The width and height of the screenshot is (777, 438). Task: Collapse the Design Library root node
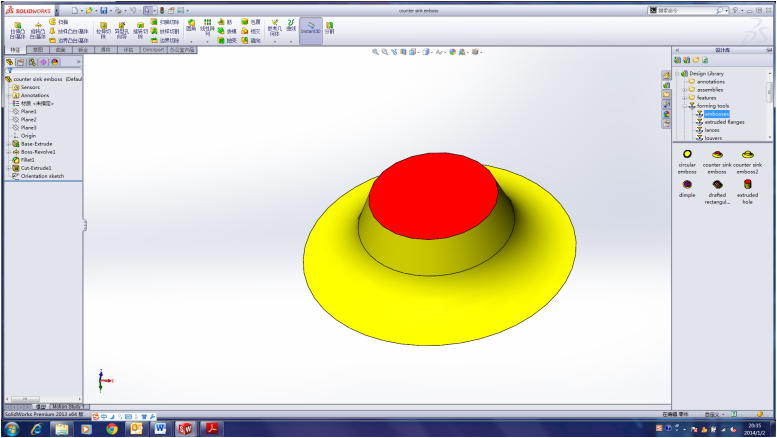(677, 74)
